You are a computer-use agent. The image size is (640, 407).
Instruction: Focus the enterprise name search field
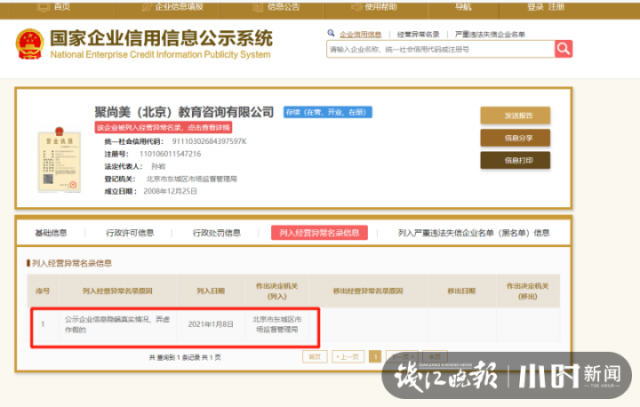[x=440, y=49]
